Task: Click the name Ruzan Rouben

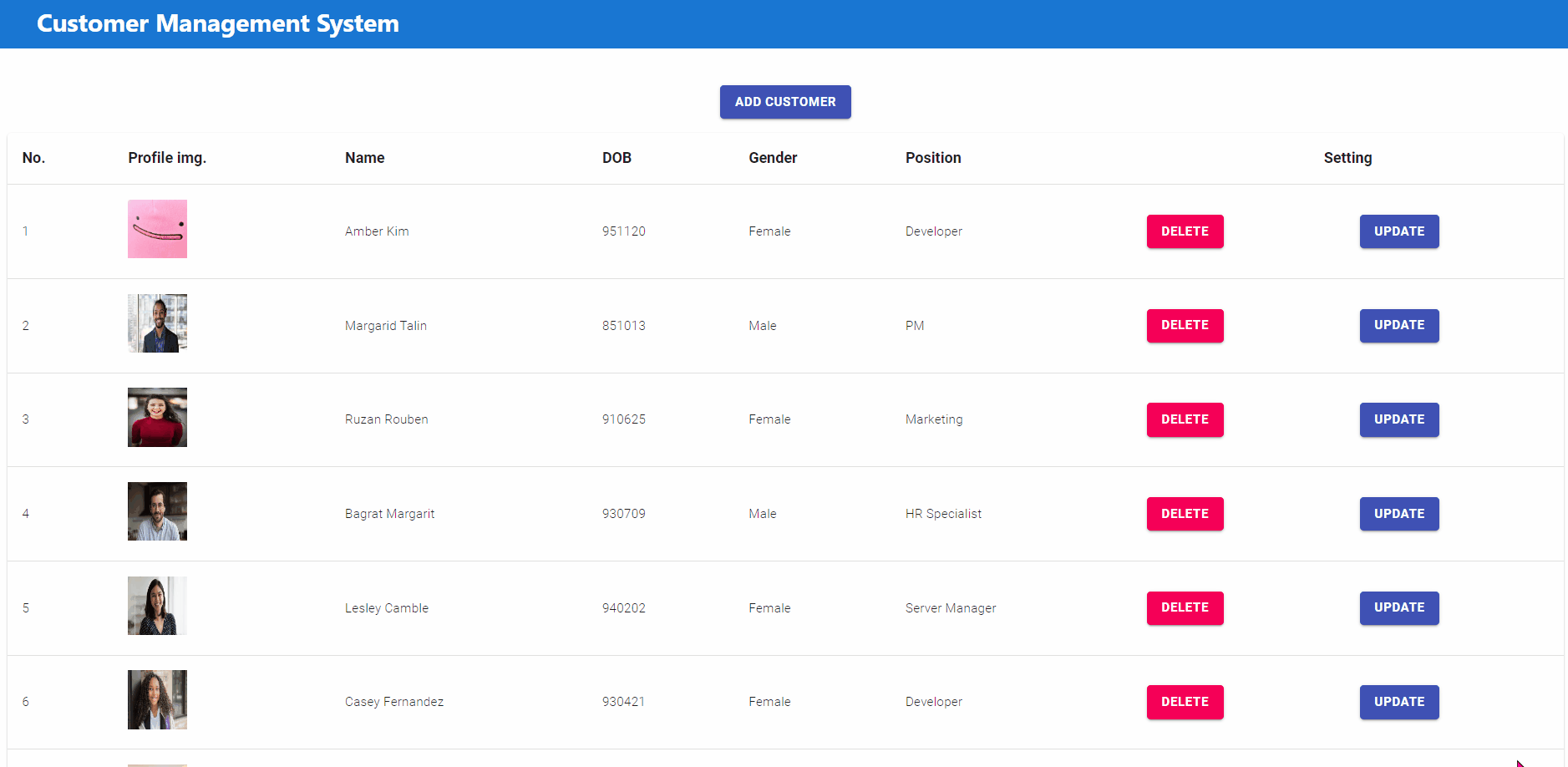Action: 387,419
